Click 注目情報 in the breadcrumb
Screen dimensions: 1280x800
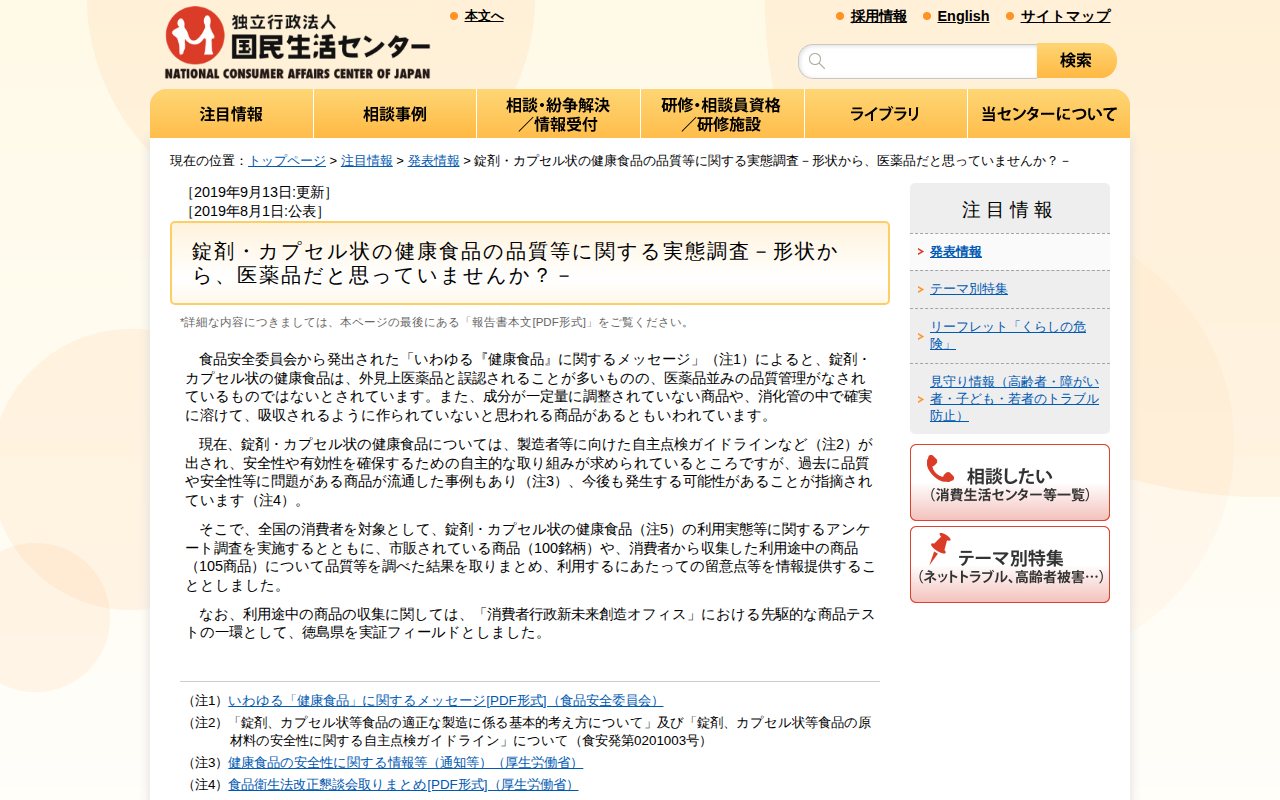pos(367,160)
